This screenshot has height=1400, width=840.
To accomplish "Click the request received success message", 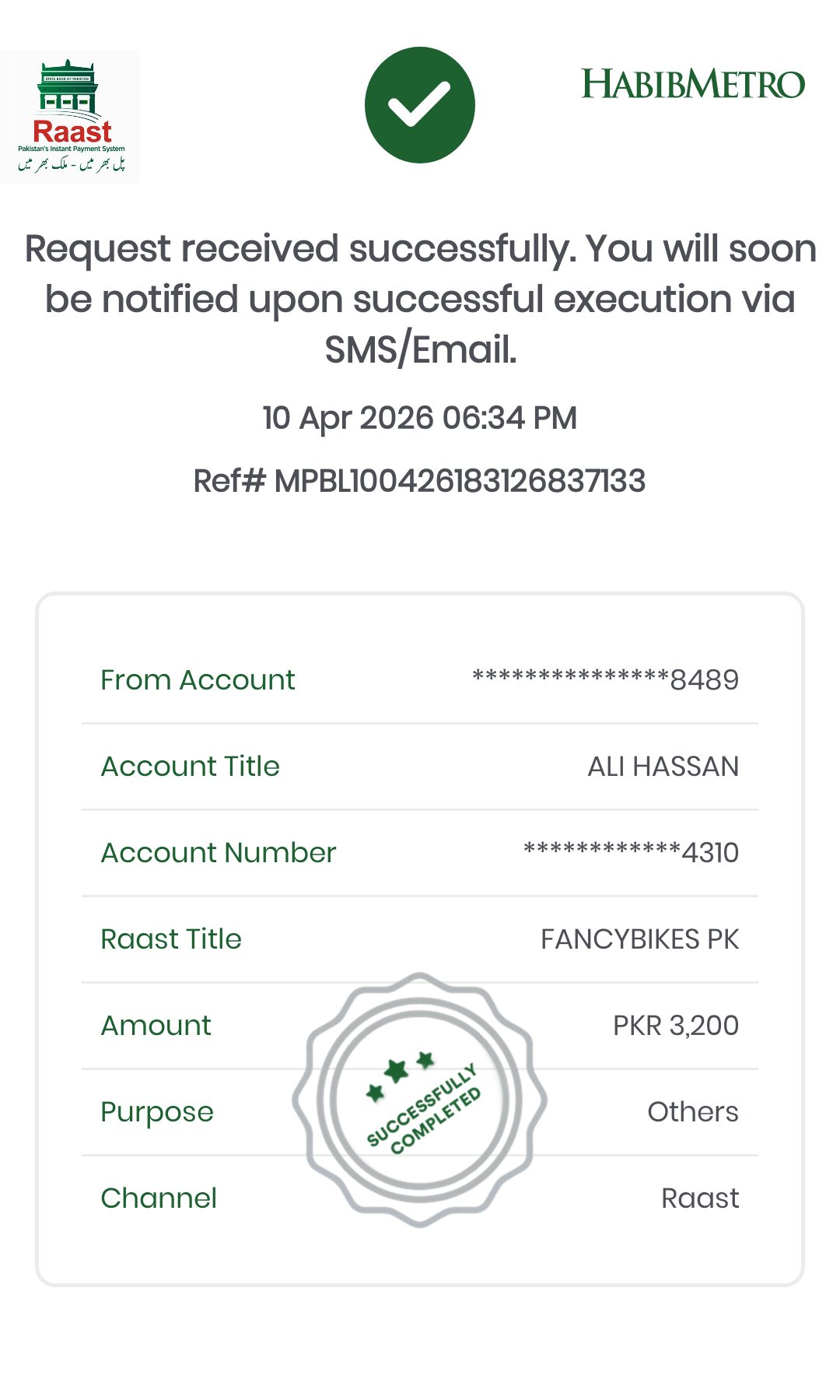I will tap(420, 299).
